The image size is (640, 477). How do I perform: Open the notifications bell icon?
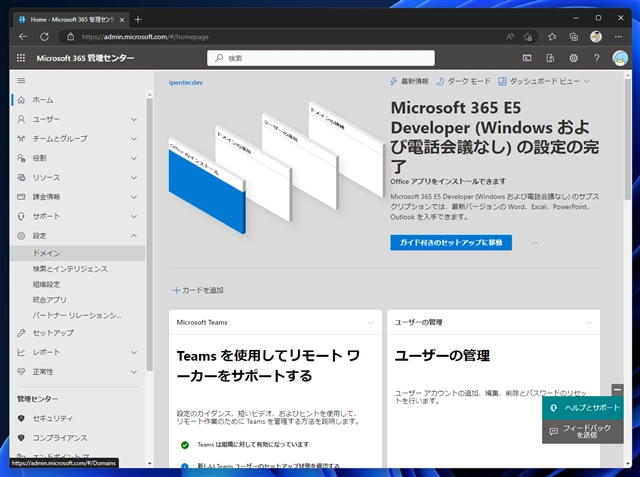(x=551, y=58)
